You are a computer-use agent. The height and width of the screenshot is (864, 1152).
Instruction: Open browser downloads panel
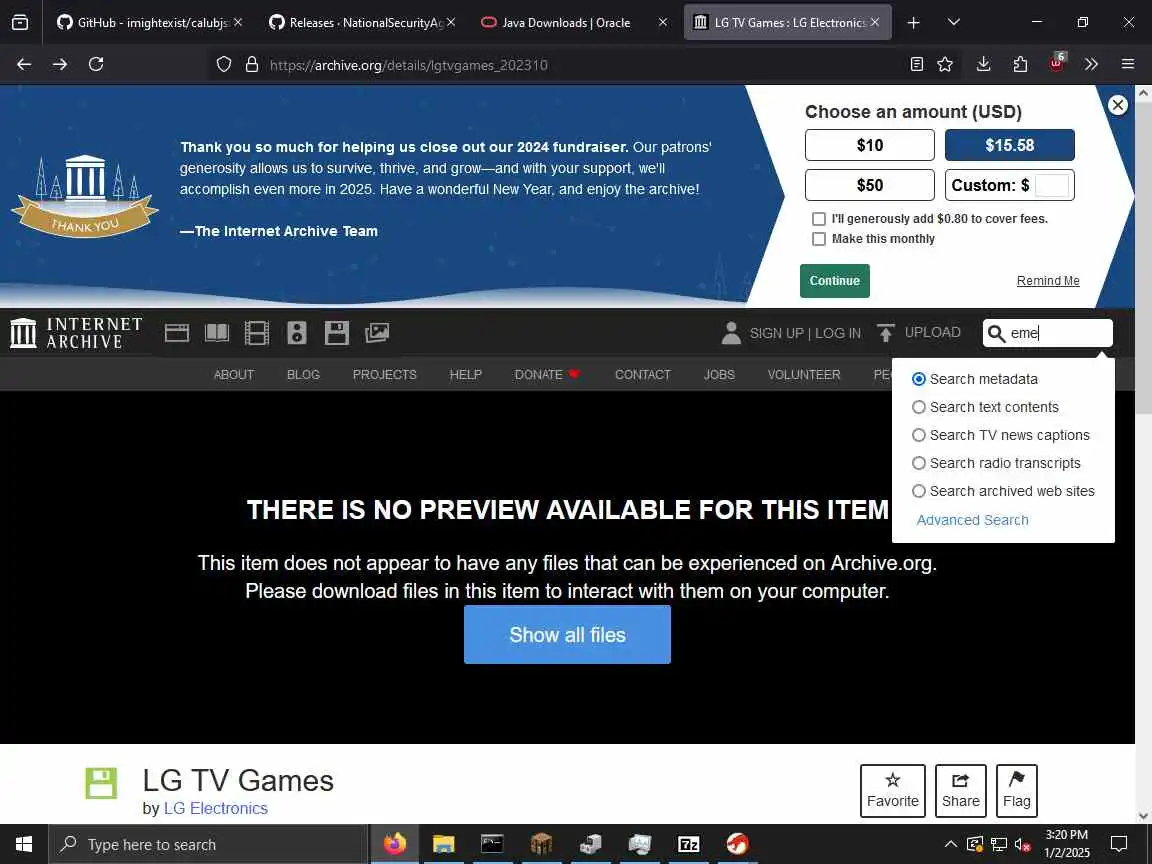tap(983, 65)
